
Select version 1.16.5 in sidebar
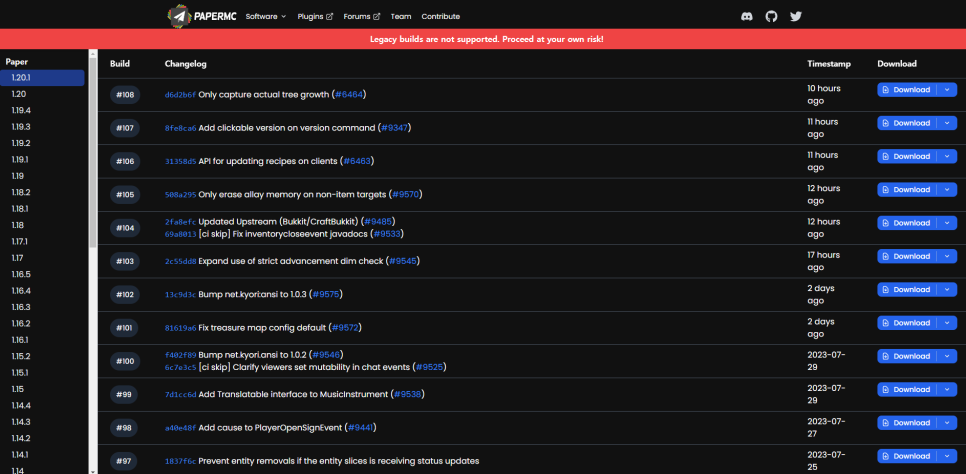coord(21,274)
